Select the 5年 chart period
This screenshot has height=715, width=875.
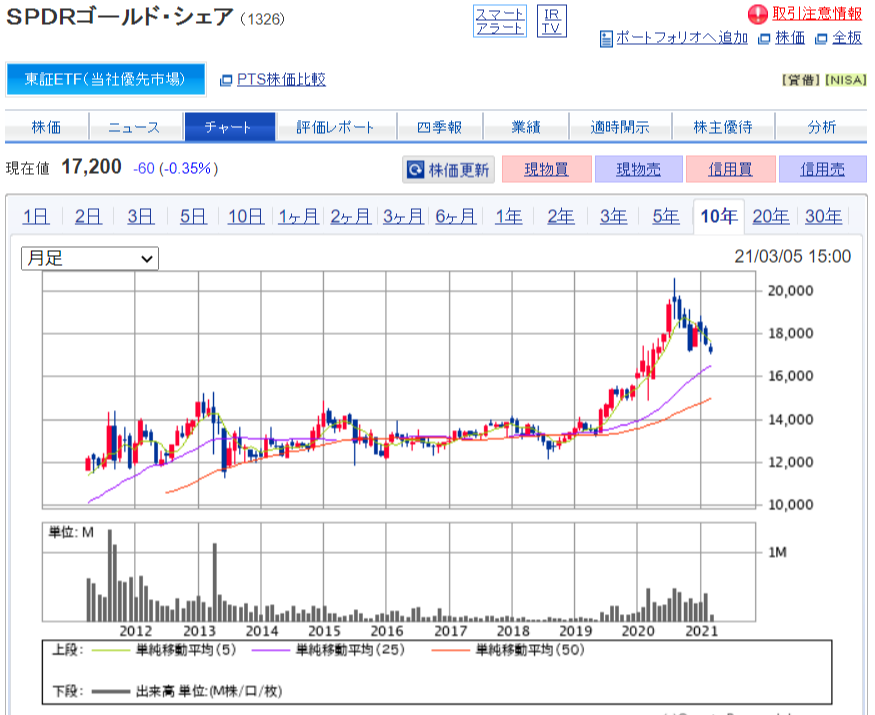(x=666, y=216)
